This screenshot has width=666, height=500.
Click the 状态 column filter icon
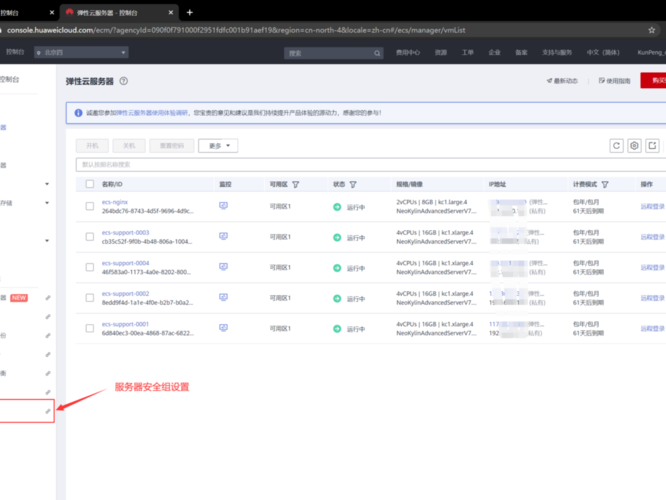pos(353,184)
